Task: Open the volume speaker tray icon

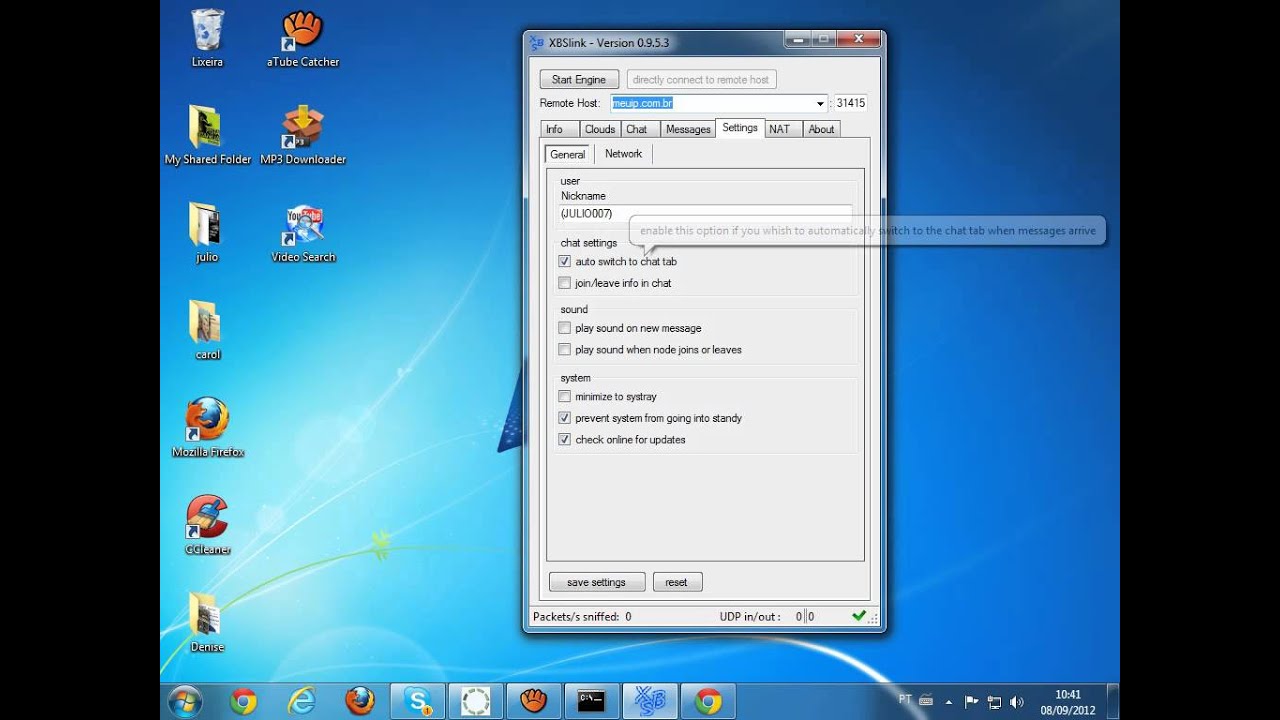Action: [1017, 701]
